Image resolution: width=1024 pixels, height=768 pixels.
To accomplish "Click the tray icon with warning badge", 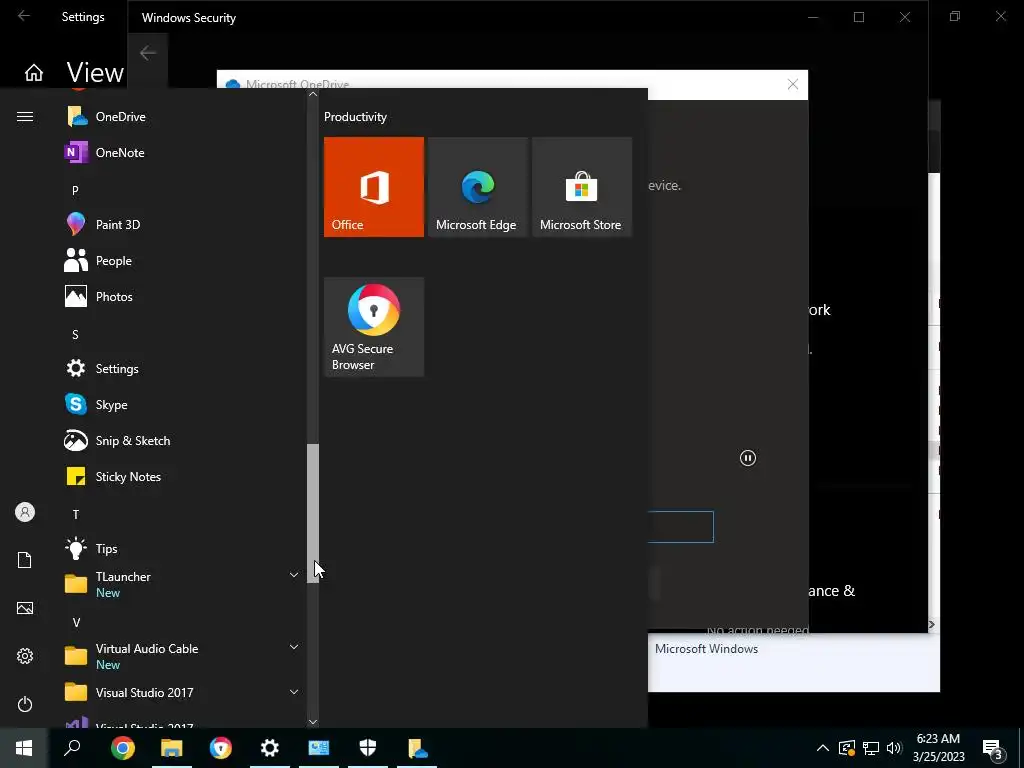I will [x=847, y=748].
